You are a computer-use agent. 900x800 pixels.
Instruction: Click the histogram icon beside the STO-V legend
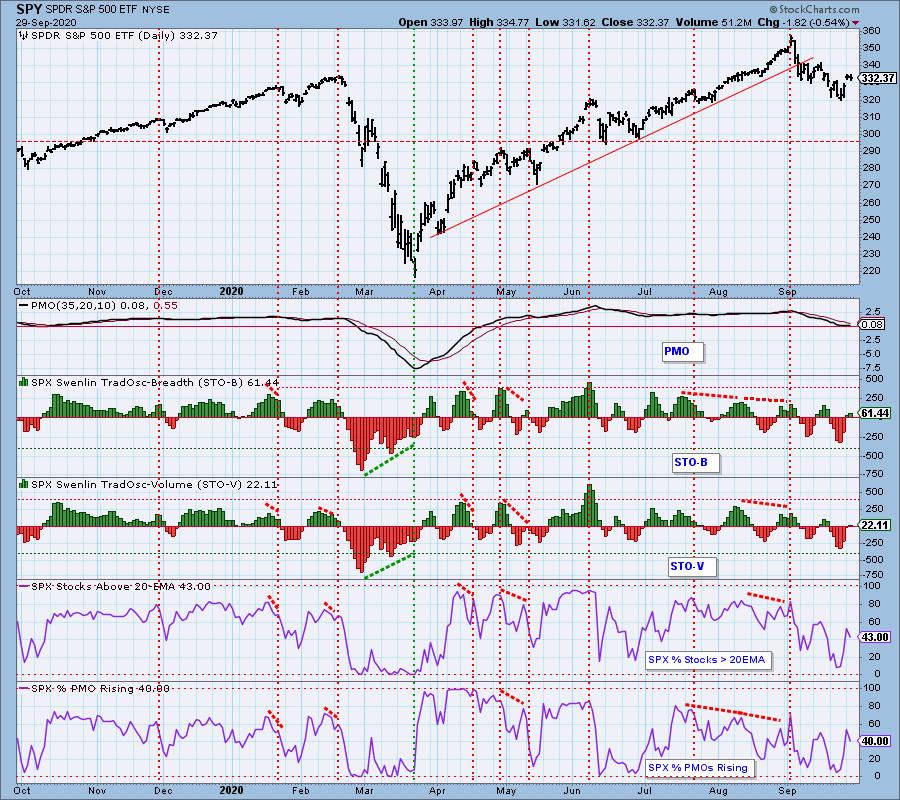pos(24,484)
